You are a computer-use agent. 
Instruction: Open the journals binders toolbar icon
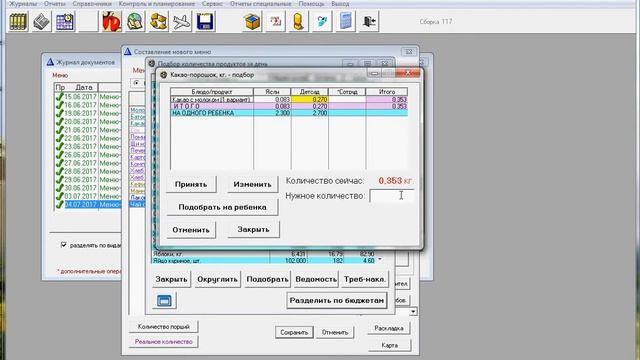[x=18, y=21]
